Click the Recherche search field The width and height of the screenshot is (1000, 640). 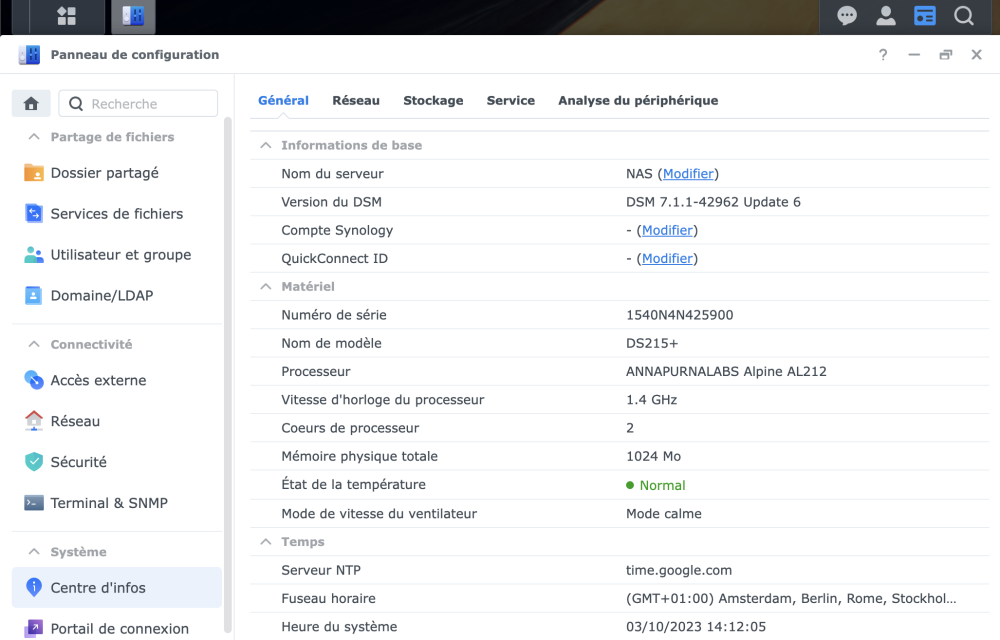(x=138, y=103)
